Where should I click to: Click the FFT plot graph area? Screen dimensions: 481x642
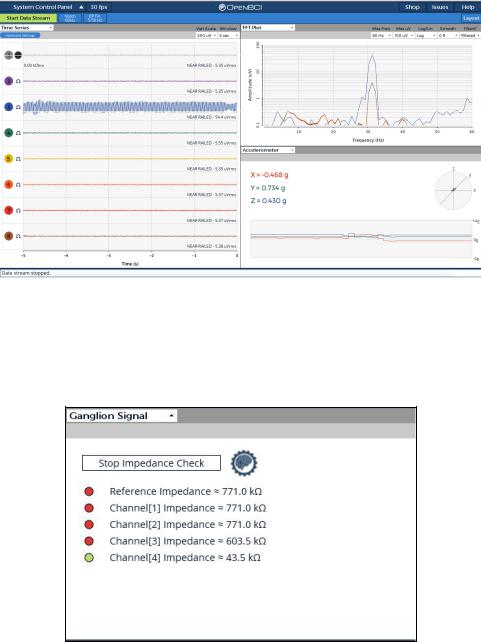[x=368, y=86]
